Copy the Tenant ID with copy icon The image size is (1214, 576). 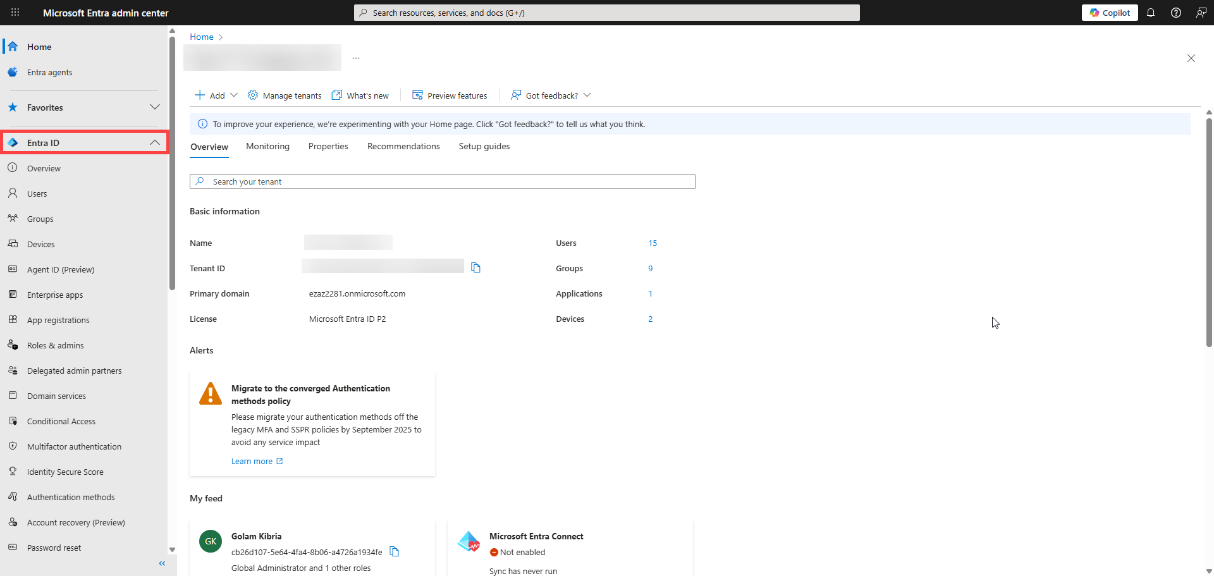pos(476,268)
